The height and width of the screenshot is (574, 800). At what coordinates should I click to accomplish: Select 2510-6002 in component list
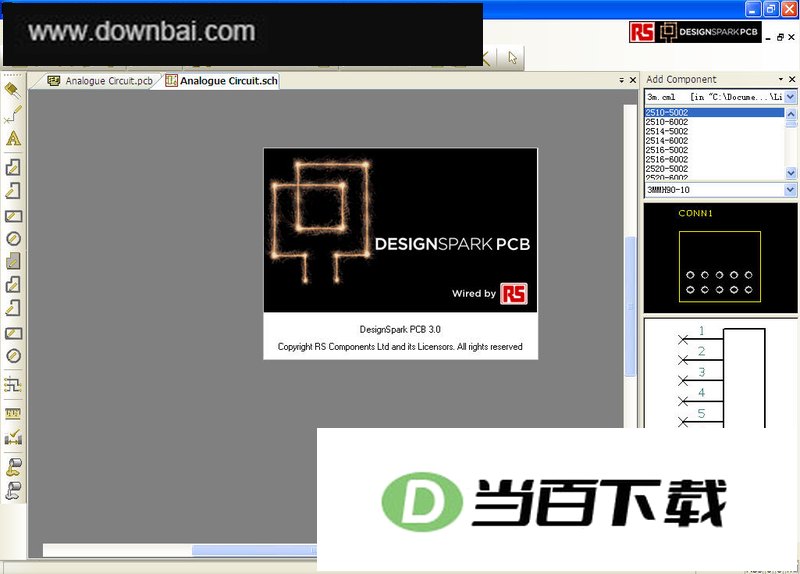click(714, 122)
